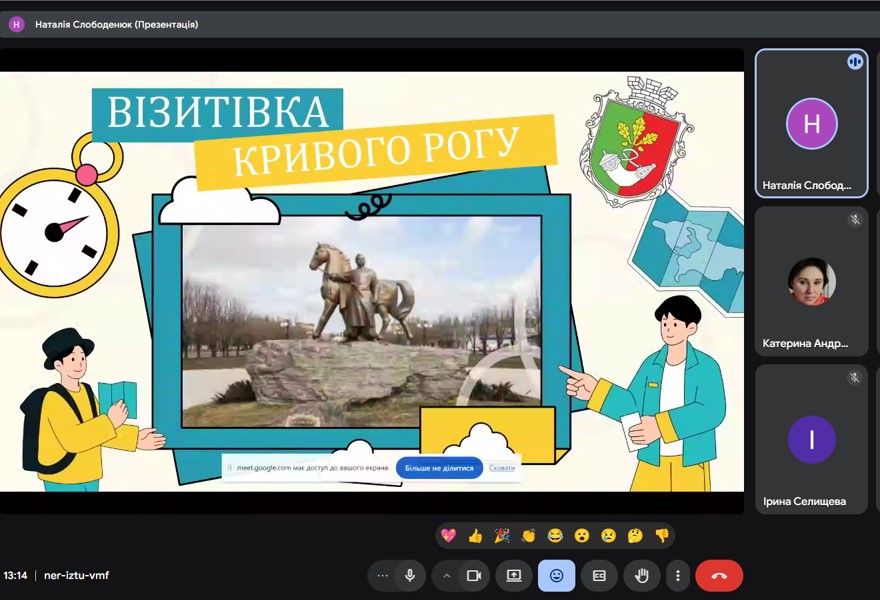880x600 pixels.
Task: Open the three-dot more options menu
Action: (x=677, y=576)
